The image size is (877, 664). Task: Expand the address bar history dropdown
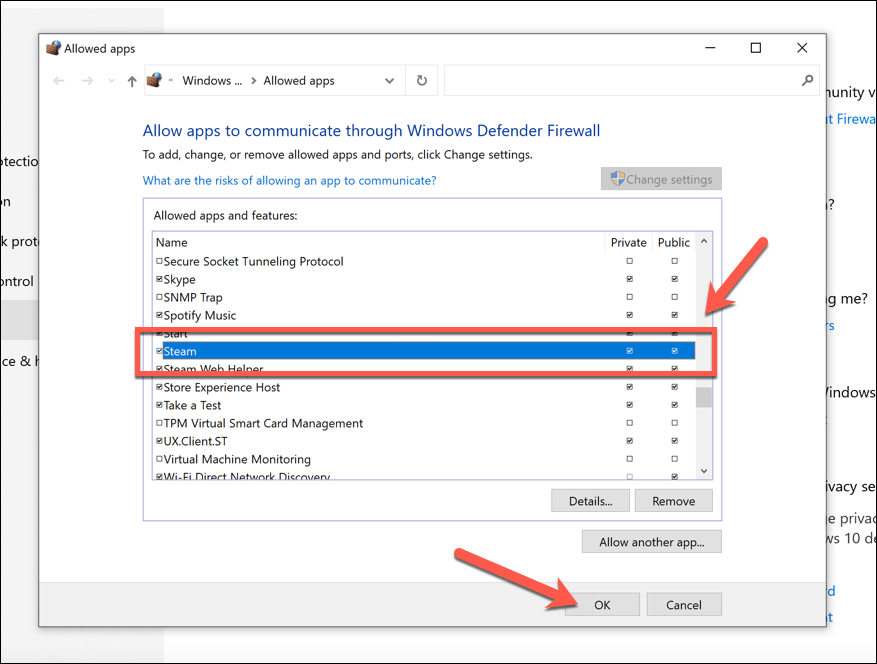coord(389,81)
